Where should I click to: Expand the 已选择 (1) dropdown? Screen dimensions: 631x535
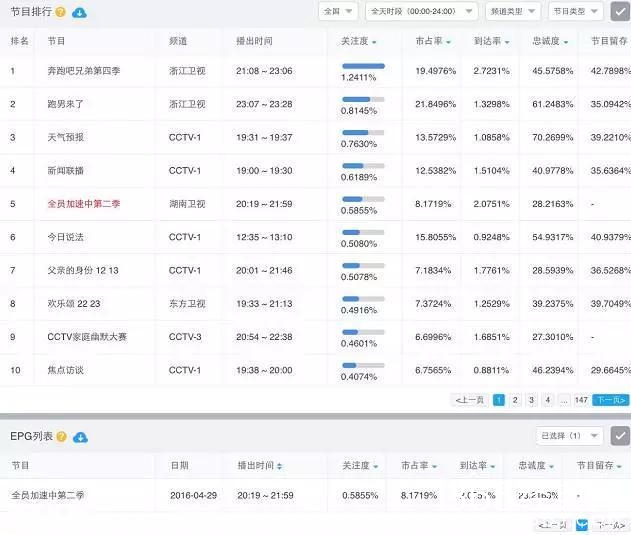coord(569,436)
